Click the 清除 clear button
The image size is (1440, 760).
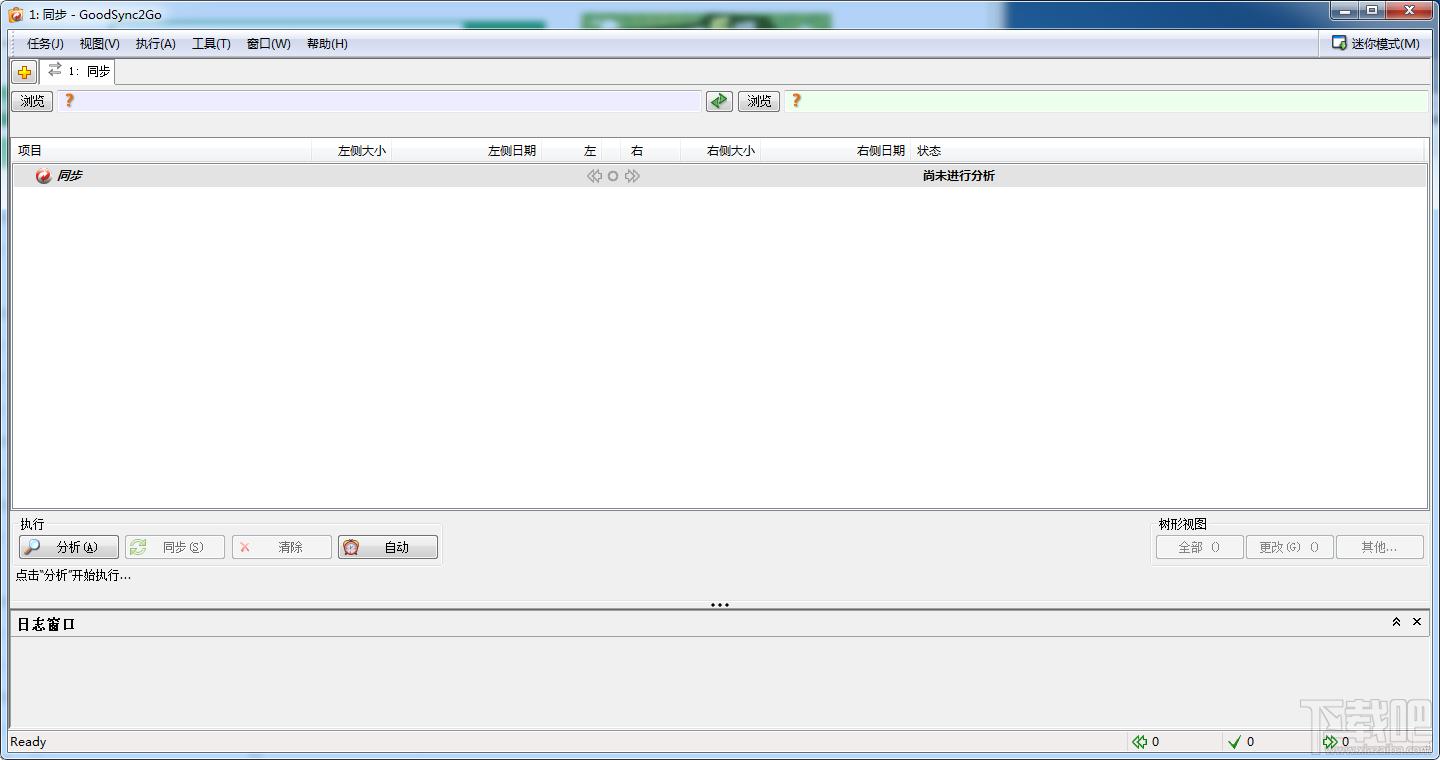pos(282,547)
